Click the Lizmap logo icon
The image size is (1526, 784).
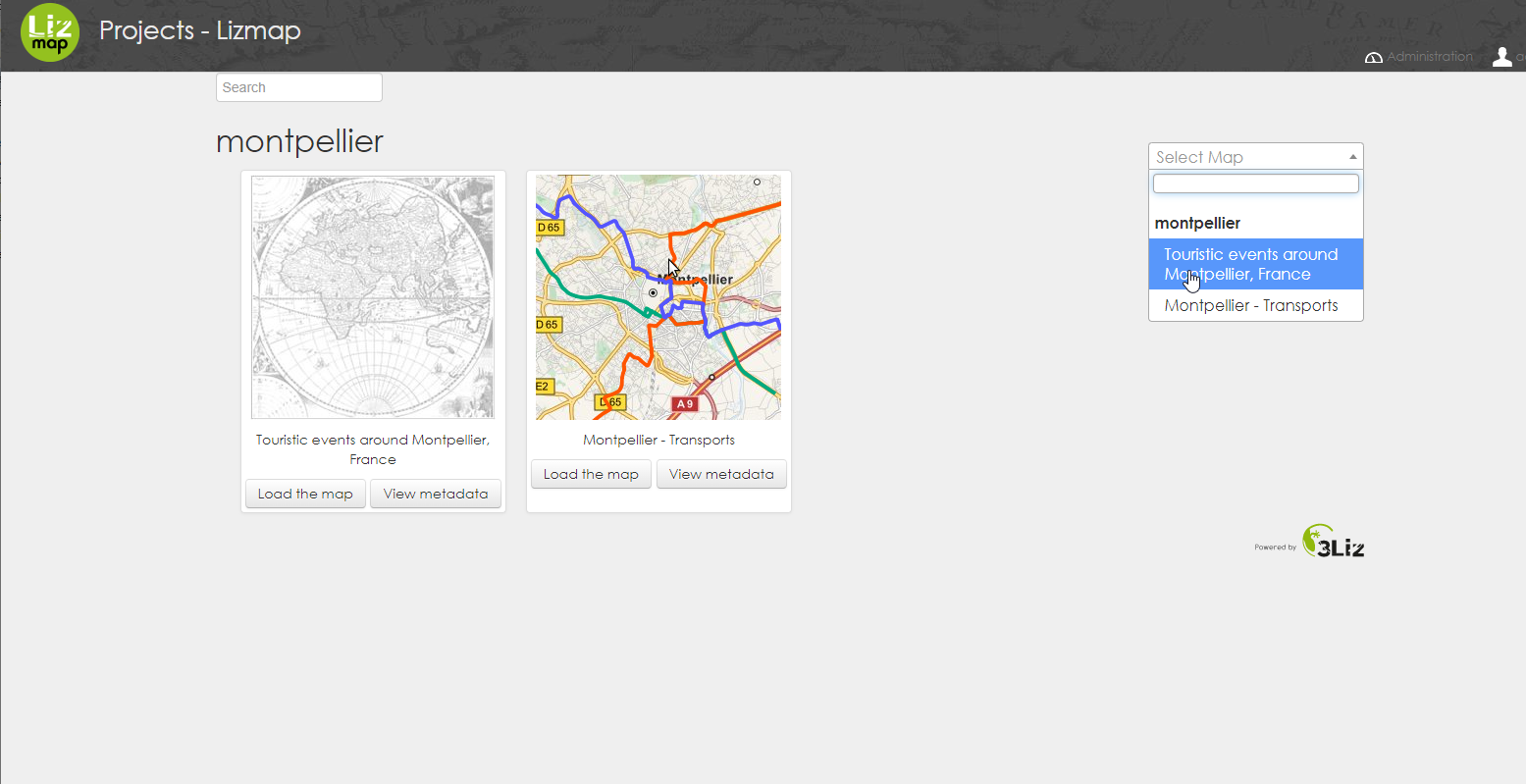[x=50, y=32]
